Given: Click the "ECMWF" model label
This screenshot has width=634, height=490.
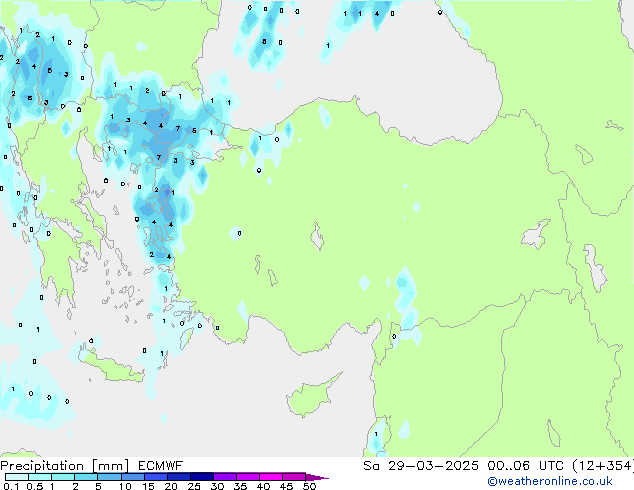Looking at the screenshot, I should pos(161,466).
